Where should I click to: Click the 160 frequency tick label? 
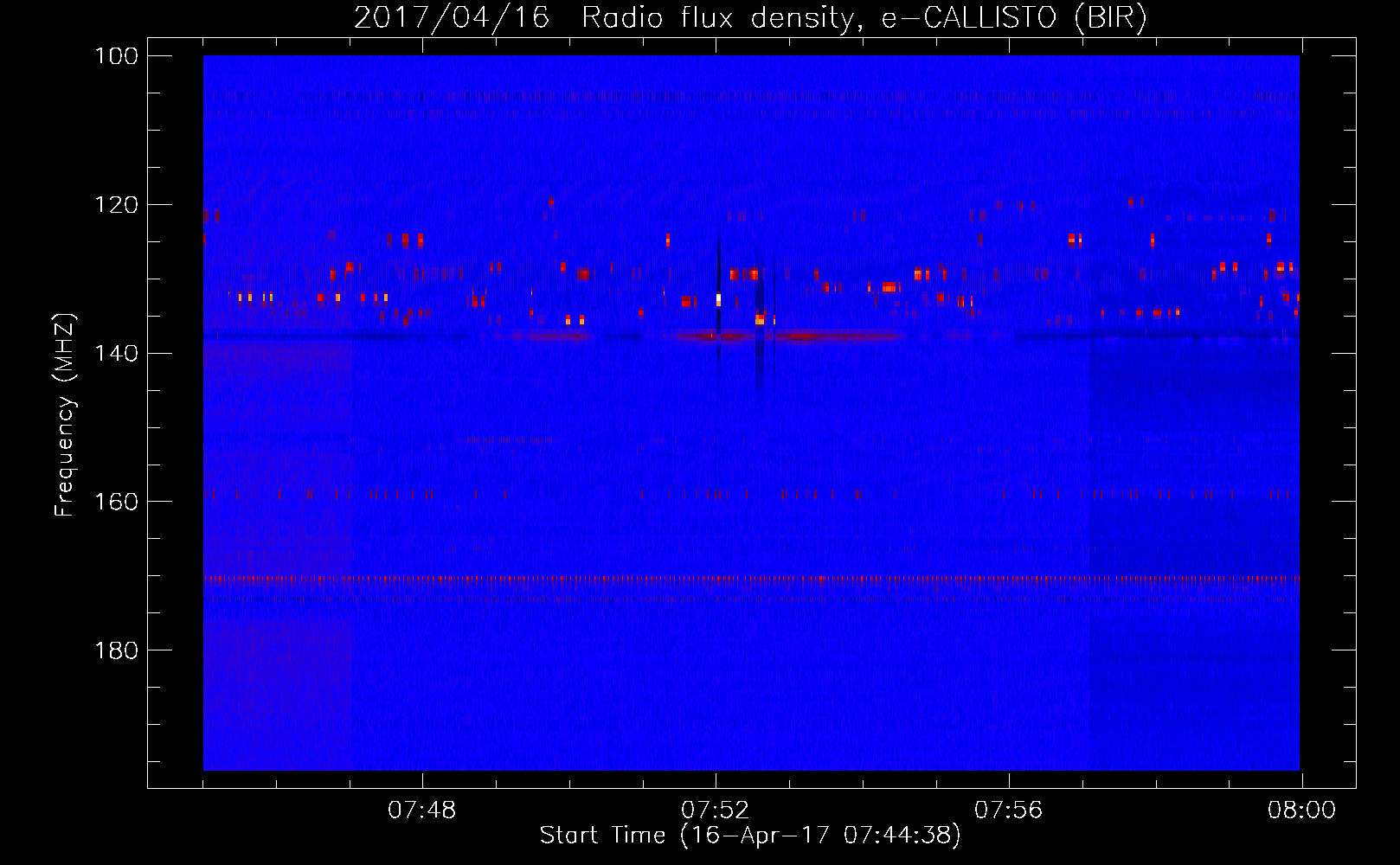(x=115, y=502)
